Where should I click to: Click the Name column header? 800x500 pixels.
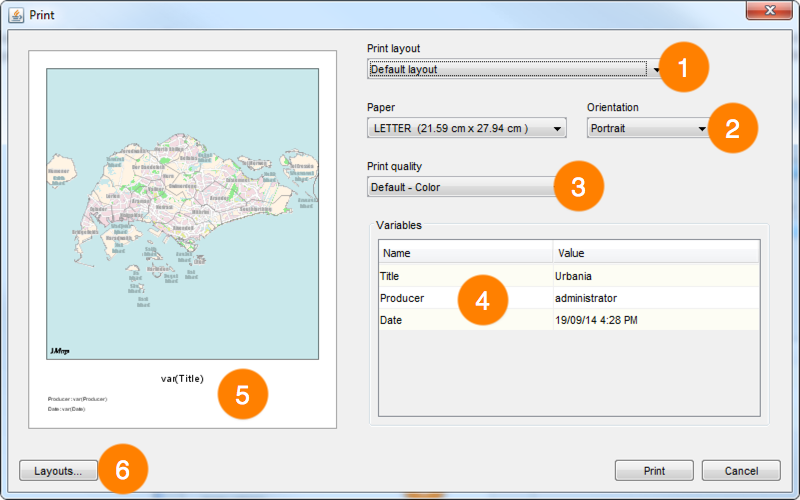tap(466, 253)
